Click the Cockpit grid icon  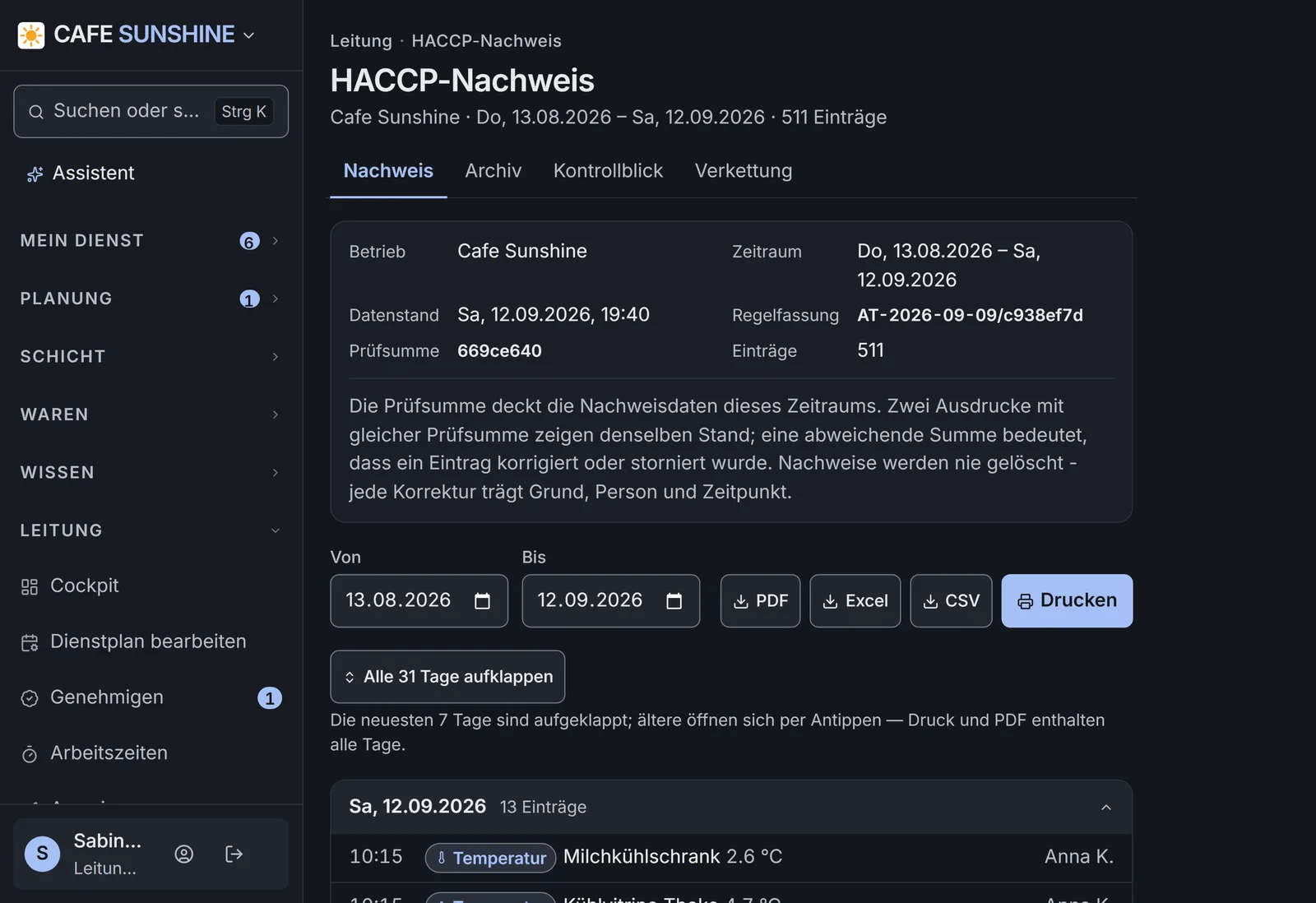coord(30,586)
